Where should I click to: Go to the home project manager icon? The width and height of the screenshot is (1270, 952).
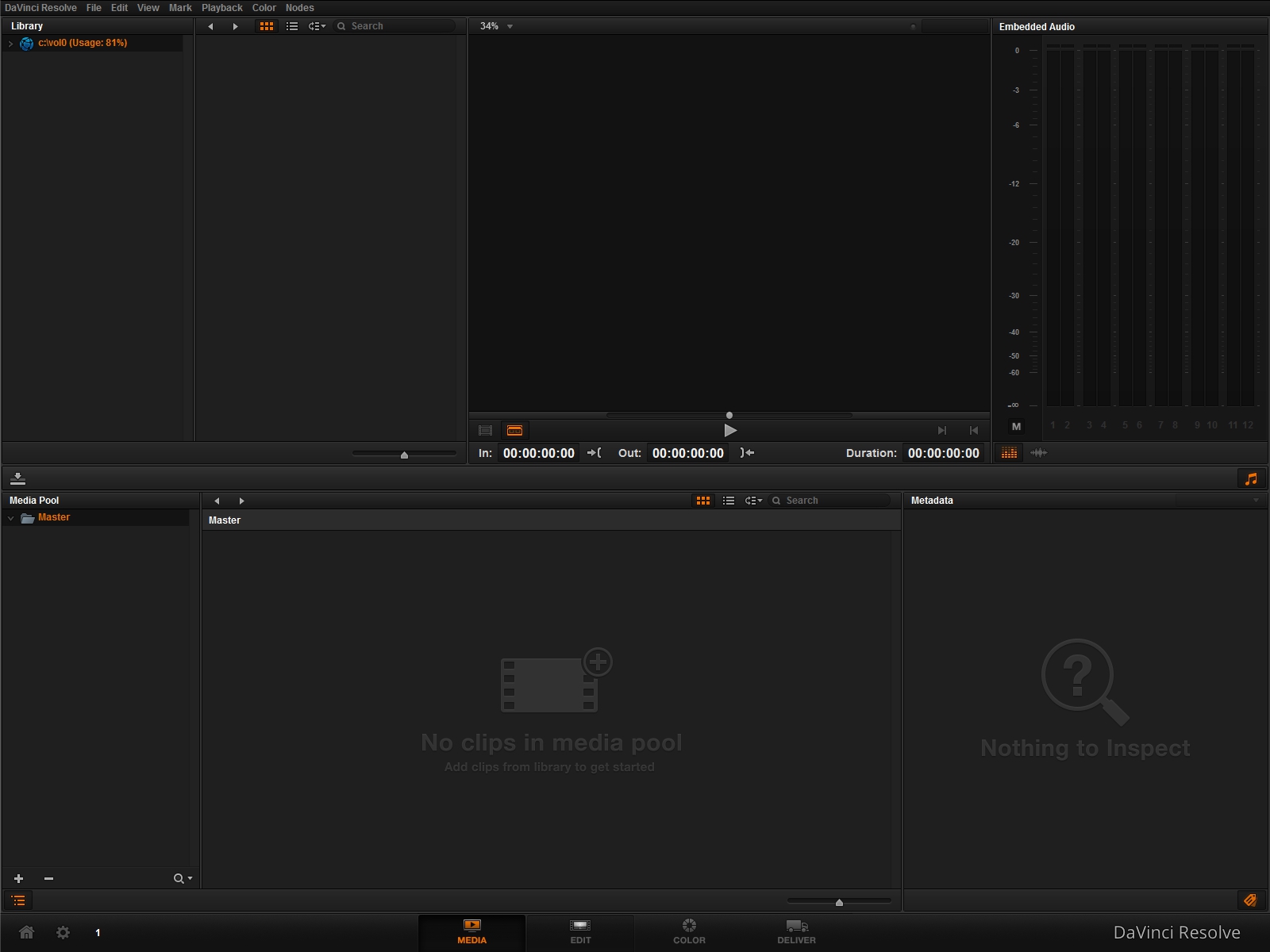click(x=26, y=932)
